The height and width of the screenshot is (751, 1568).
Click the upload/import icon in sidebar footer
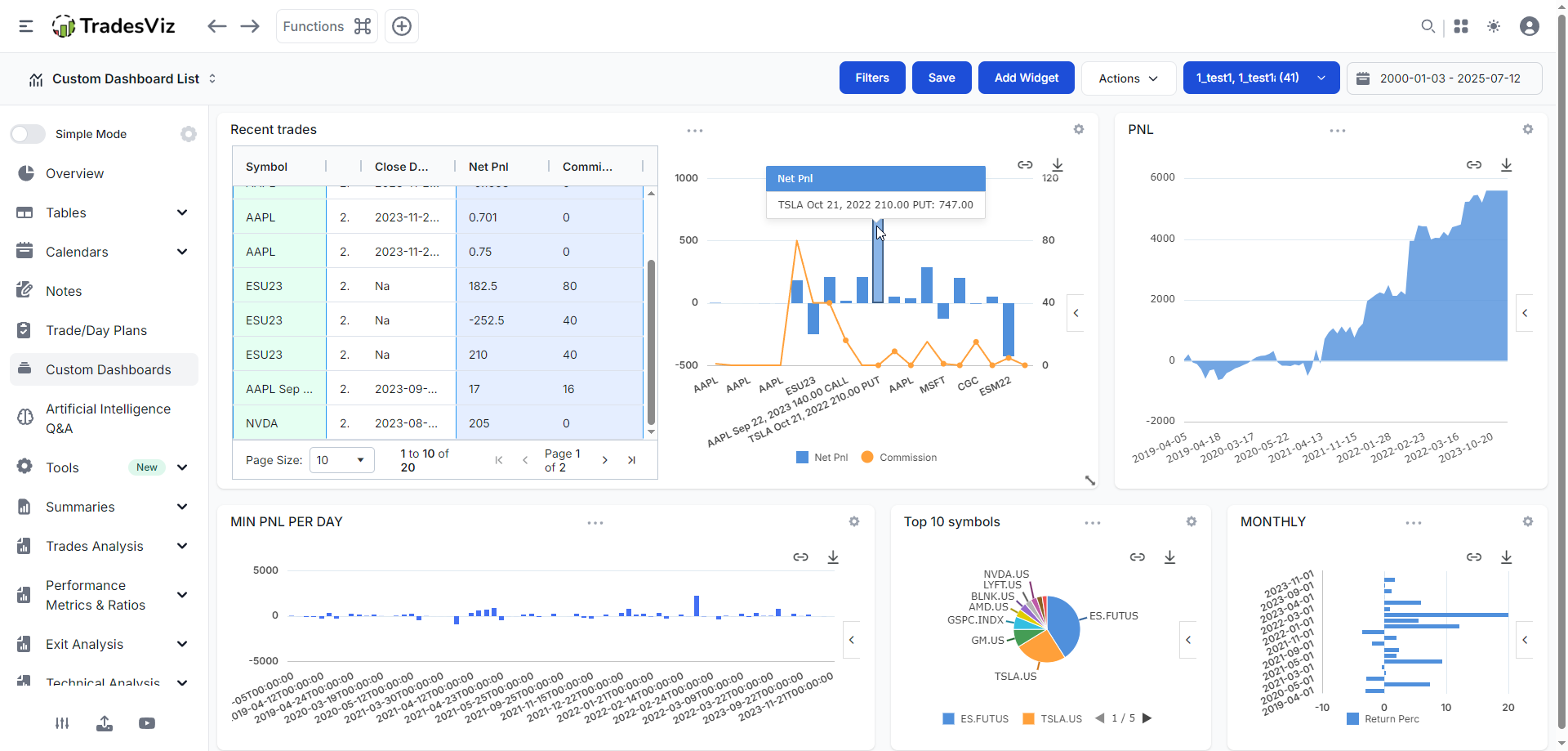pos(105,723)
